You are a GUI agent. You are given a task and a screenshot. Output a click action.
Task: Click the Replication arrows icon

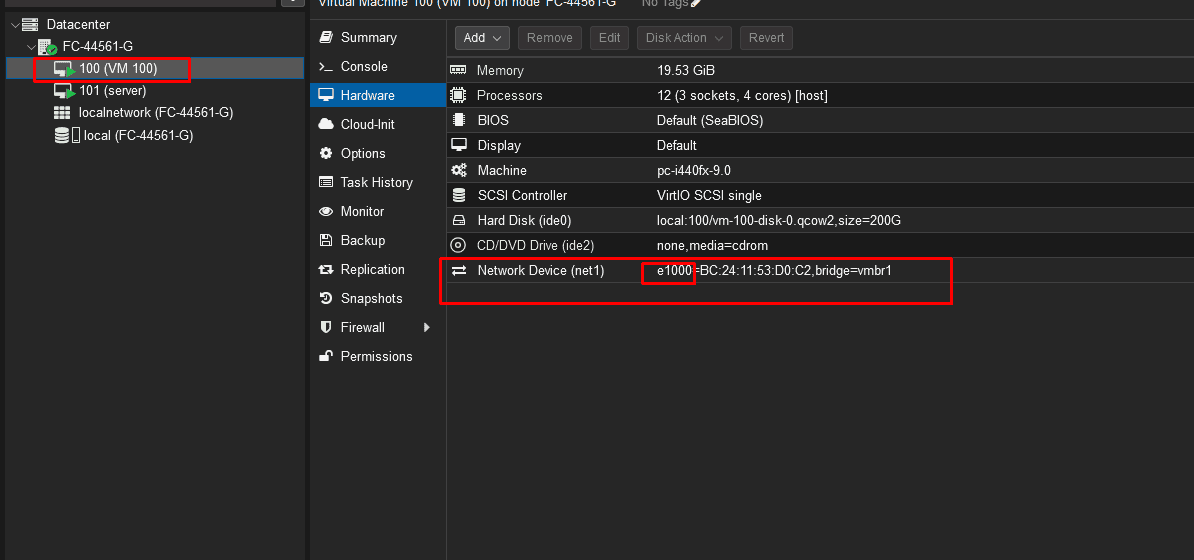point(326,269)
